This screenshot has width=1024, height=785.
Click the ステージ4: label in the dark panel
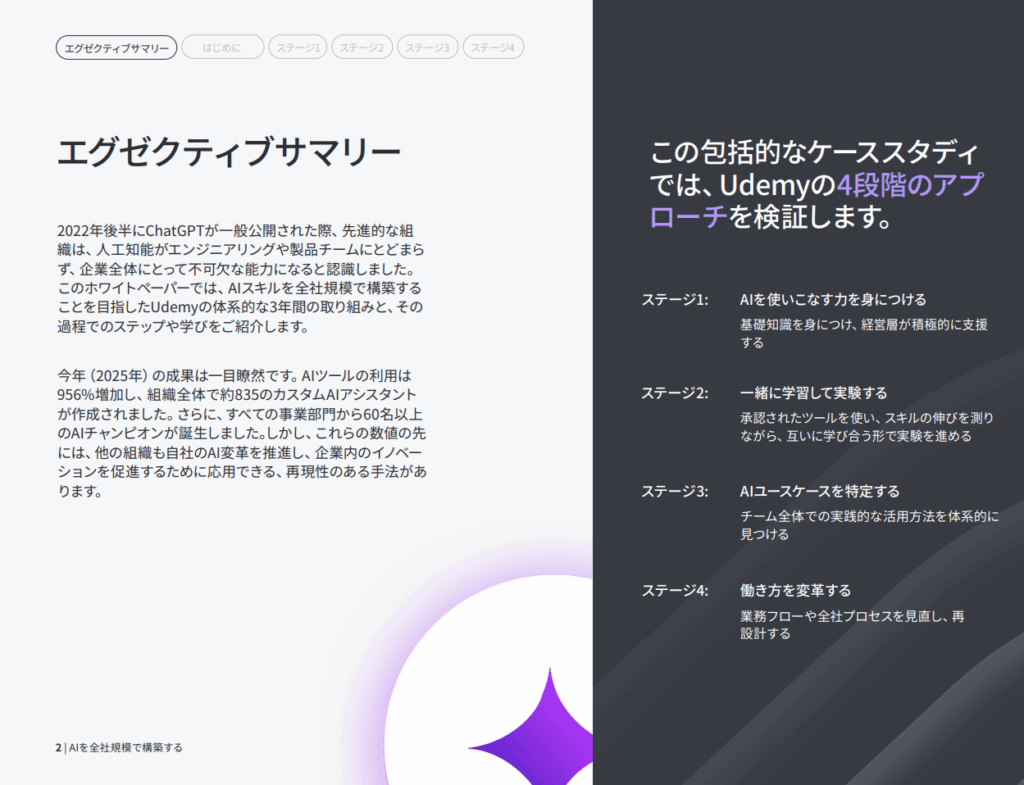pos(675,590)
